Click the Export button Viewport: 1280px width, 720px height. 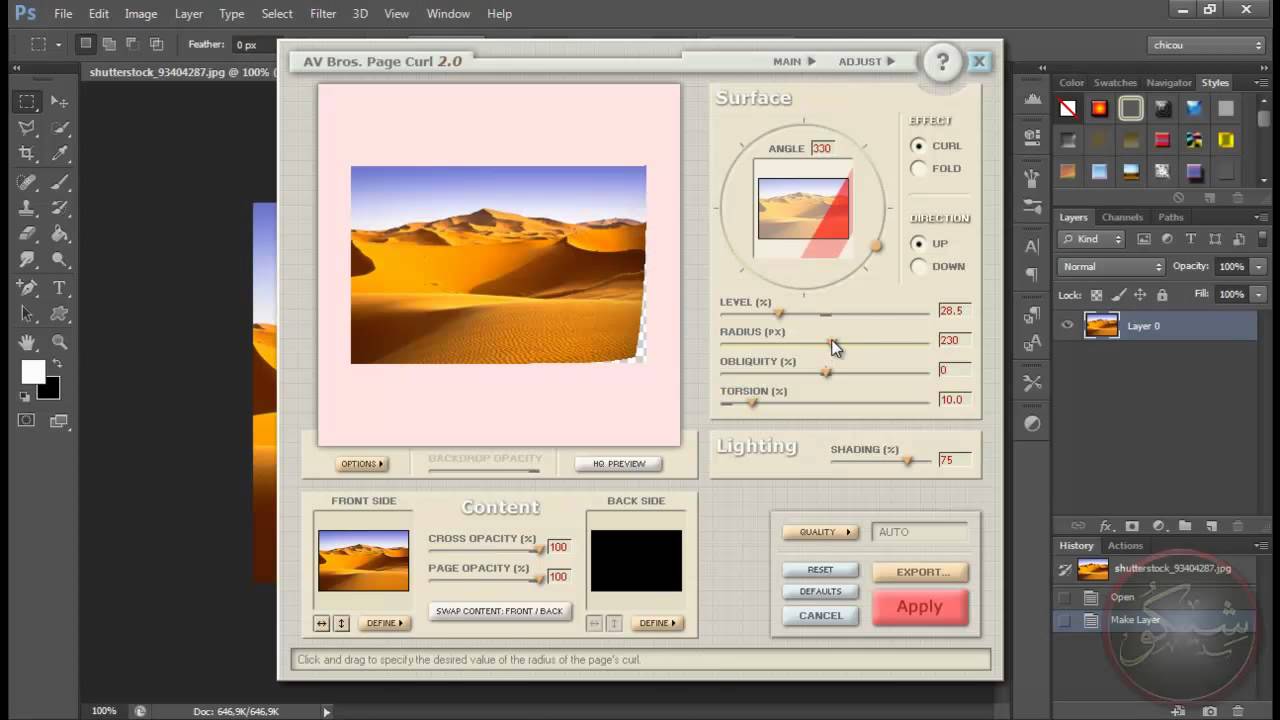tap(920, 572)
